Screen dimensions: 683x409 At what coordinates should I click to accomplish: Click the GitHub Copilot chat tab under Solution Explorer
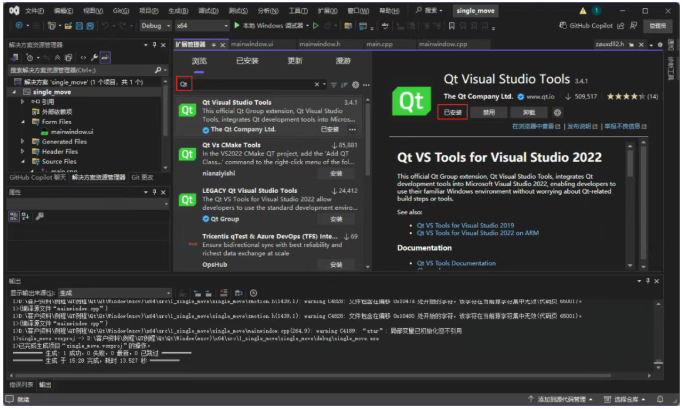tap(37, 178)
